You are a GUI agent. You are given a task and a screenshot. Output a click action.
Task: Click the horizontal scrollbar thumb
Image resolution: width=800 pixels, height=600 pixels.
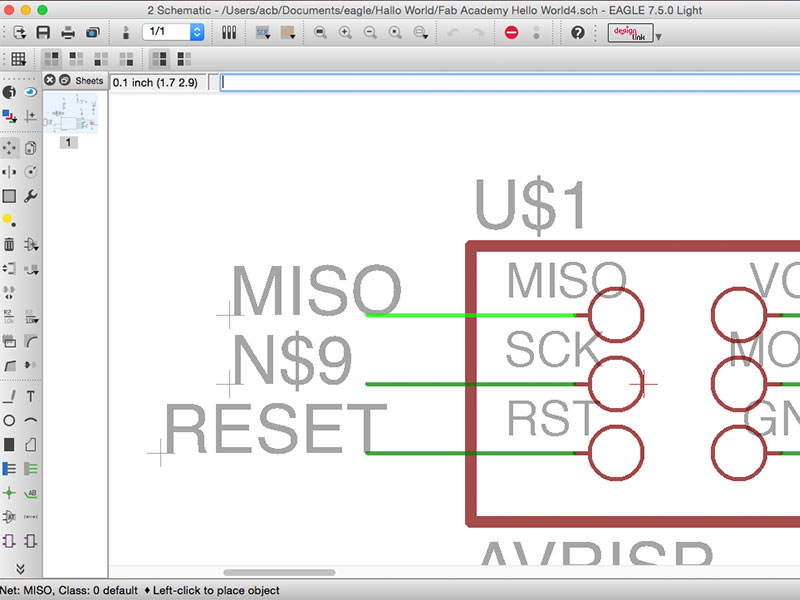[280, 572]
